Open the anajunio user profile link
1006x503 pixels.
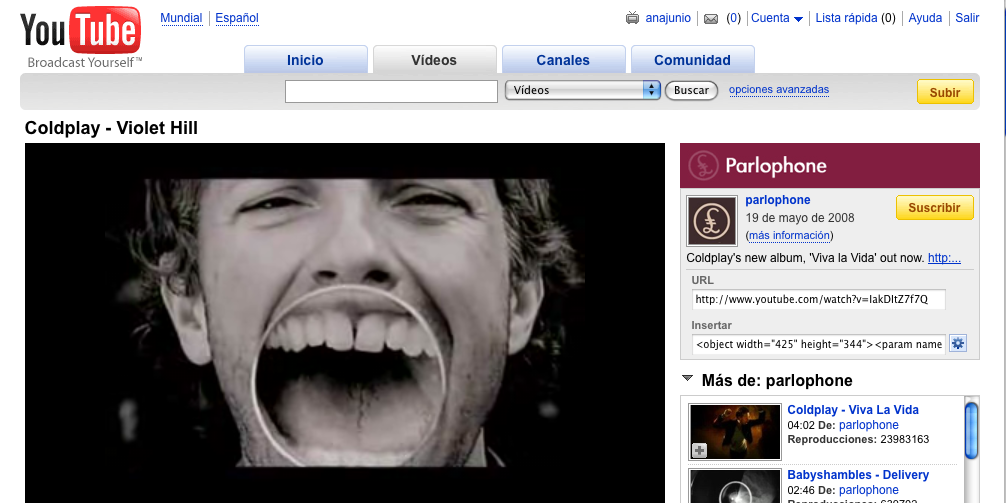[x=668, y=18]
